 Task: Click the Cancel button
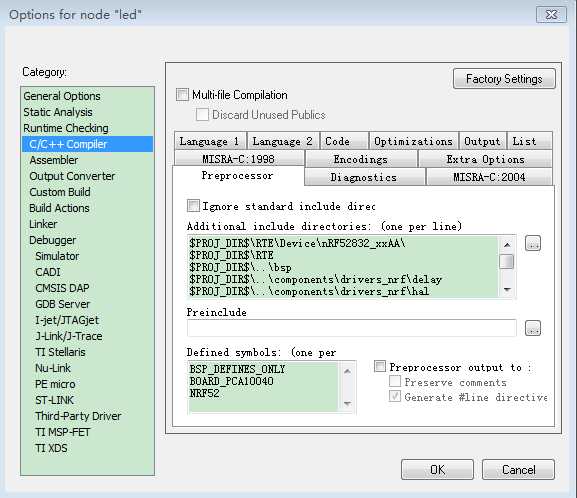[518, 470]
